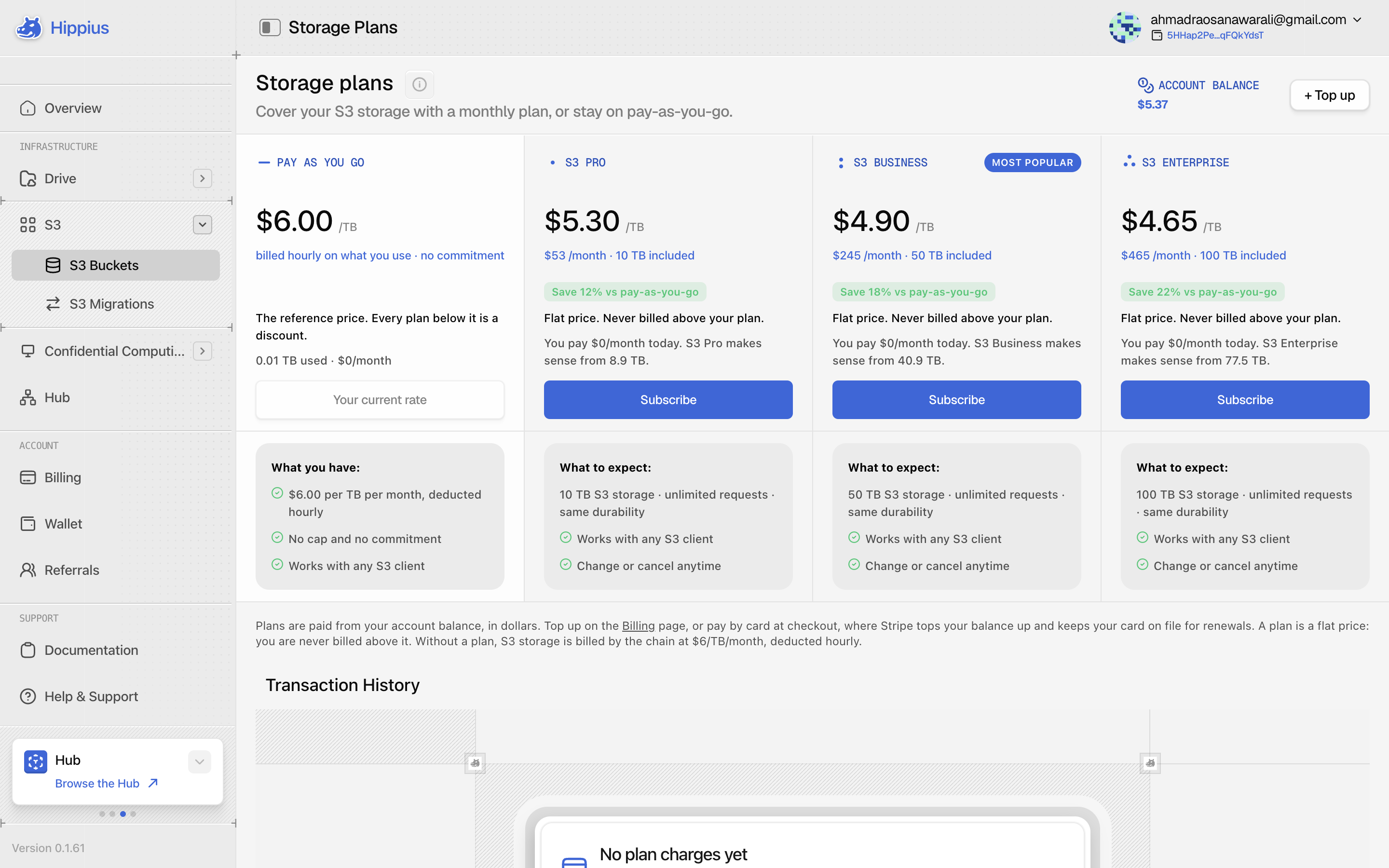Screen dimensions: 1389x868
Task: Copy wallet address 5HHap2Pe...qFQkYdsT
Action: tap(1215, 36)
